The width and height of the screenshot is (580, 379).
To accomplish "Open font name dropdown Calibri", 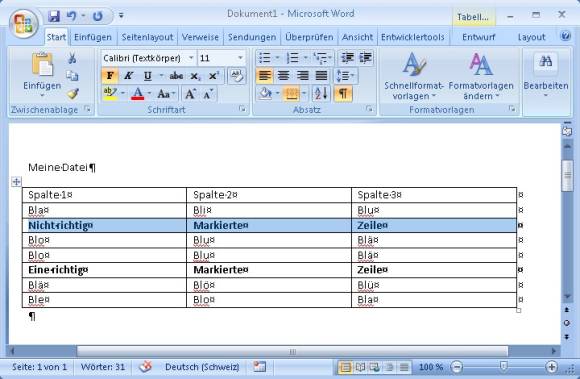I will click(x=191, y=58).
